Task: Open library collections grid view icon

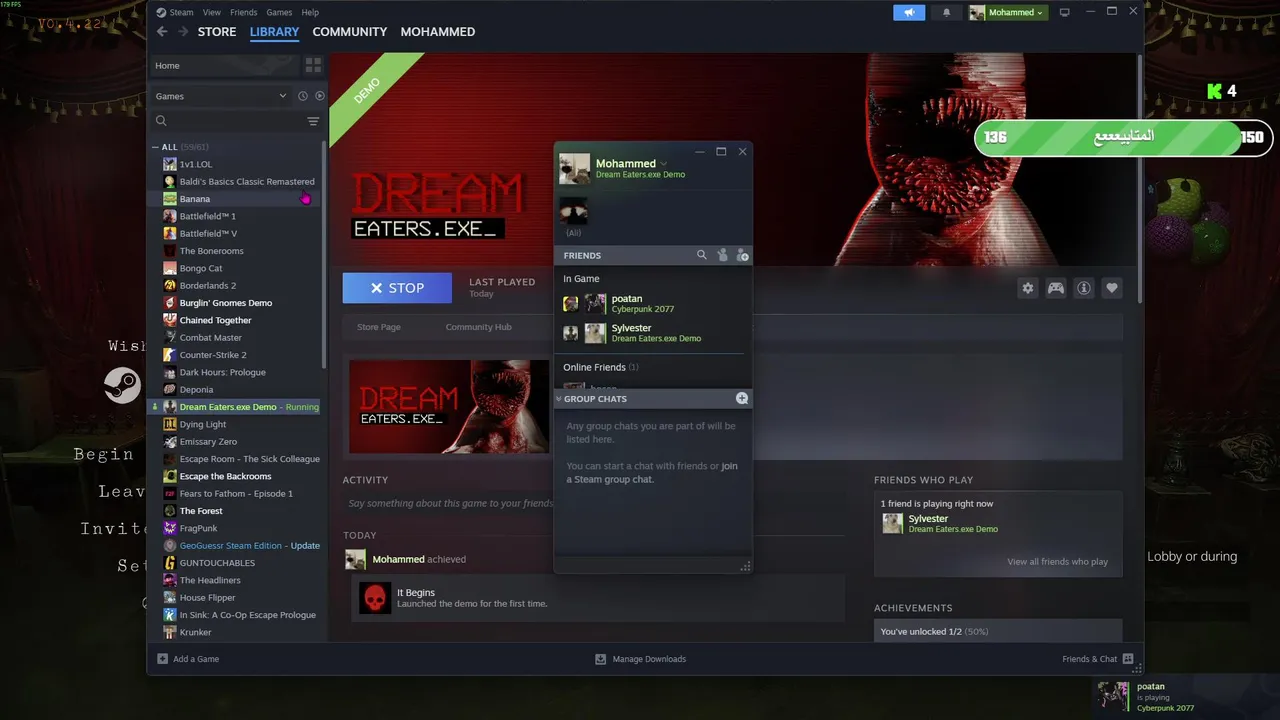Action: [x=313, y=65]
